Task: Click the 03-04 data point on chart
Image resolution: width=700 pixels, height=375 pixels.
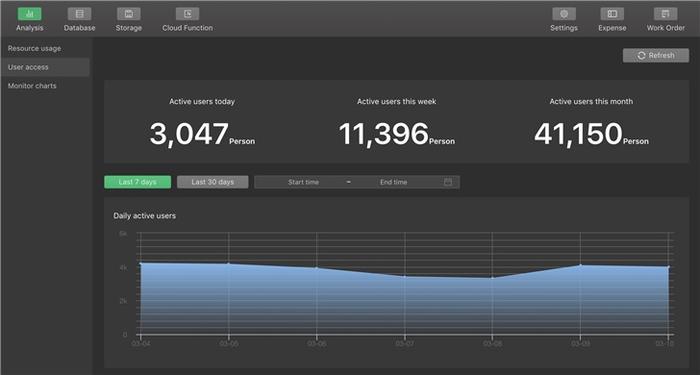Action: (141, 263)
